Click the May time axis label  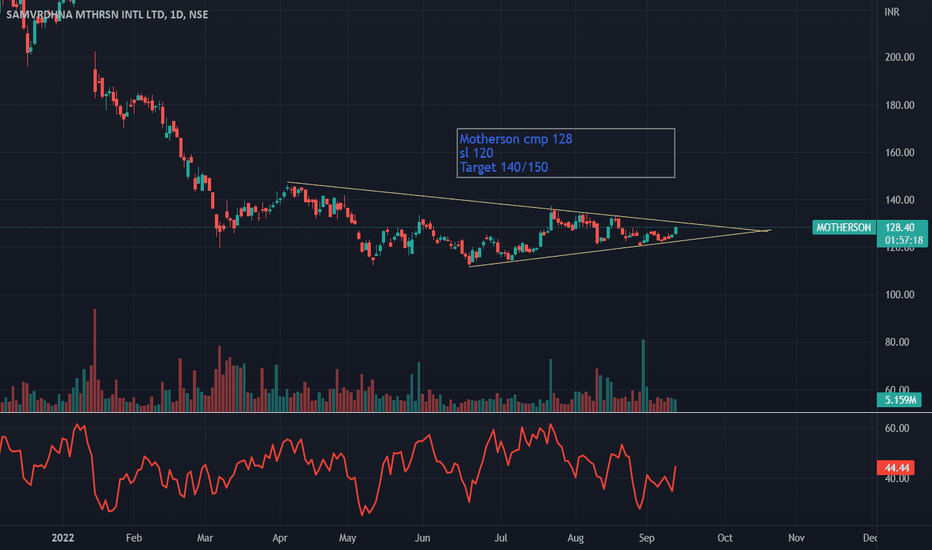tap(348, 538)
